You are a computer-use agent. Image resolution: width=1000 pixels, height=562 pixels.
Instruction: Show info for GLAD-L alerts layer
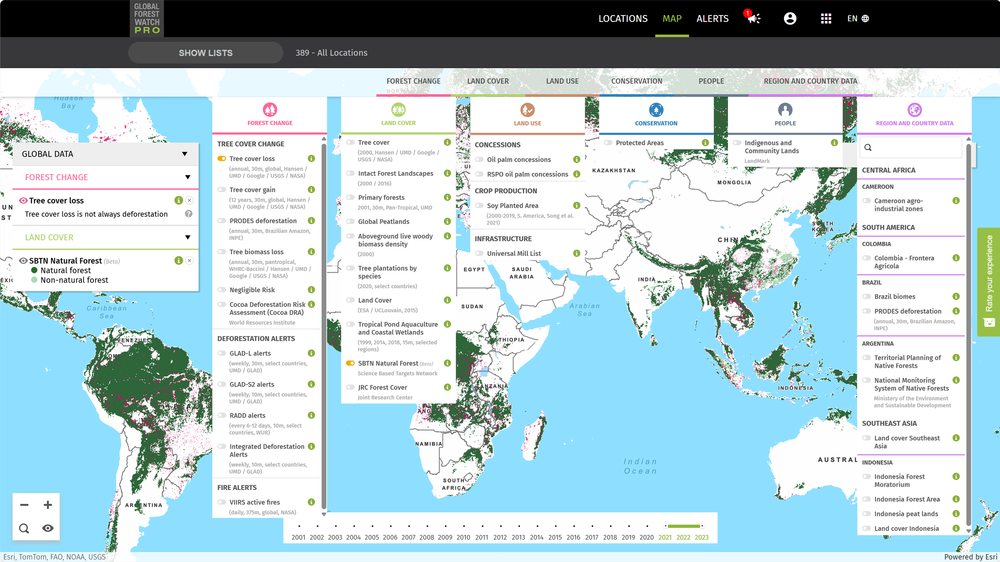(311, 353)
